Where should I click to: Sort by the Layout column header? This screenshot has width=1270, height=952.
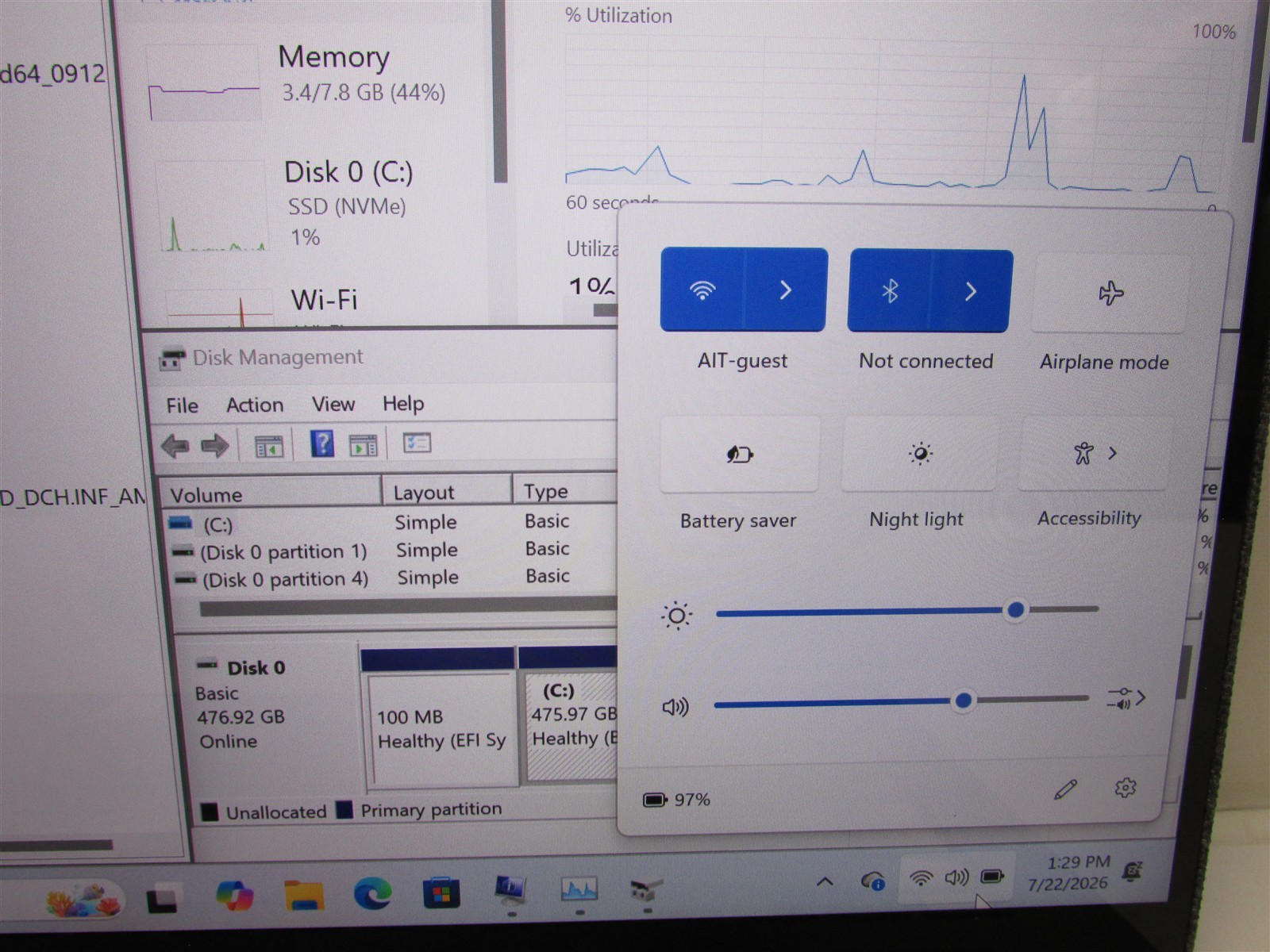pos(447,491)
